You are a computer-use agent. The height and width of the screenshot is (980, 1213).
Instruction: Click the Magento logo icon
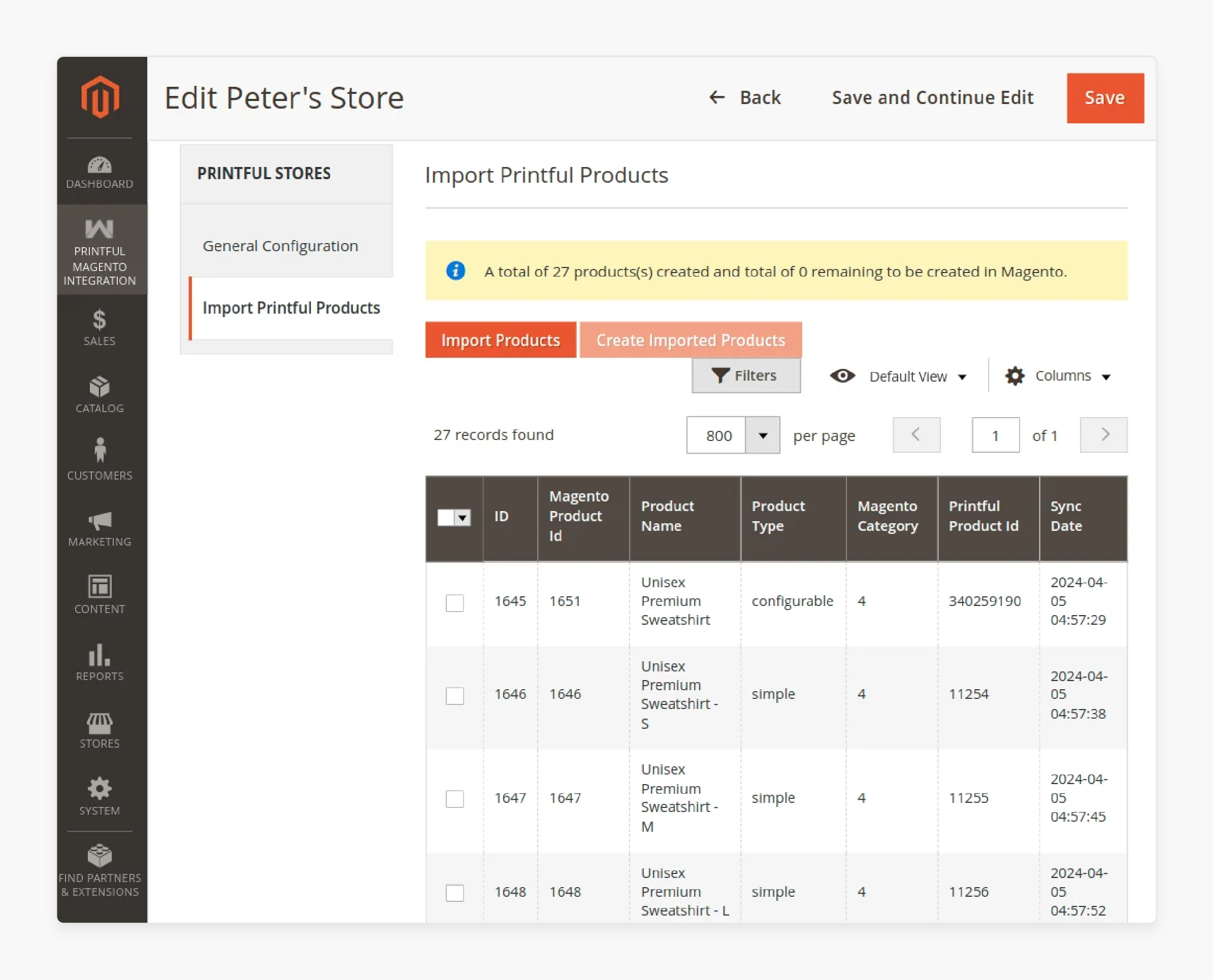click(x=100, y=97)
